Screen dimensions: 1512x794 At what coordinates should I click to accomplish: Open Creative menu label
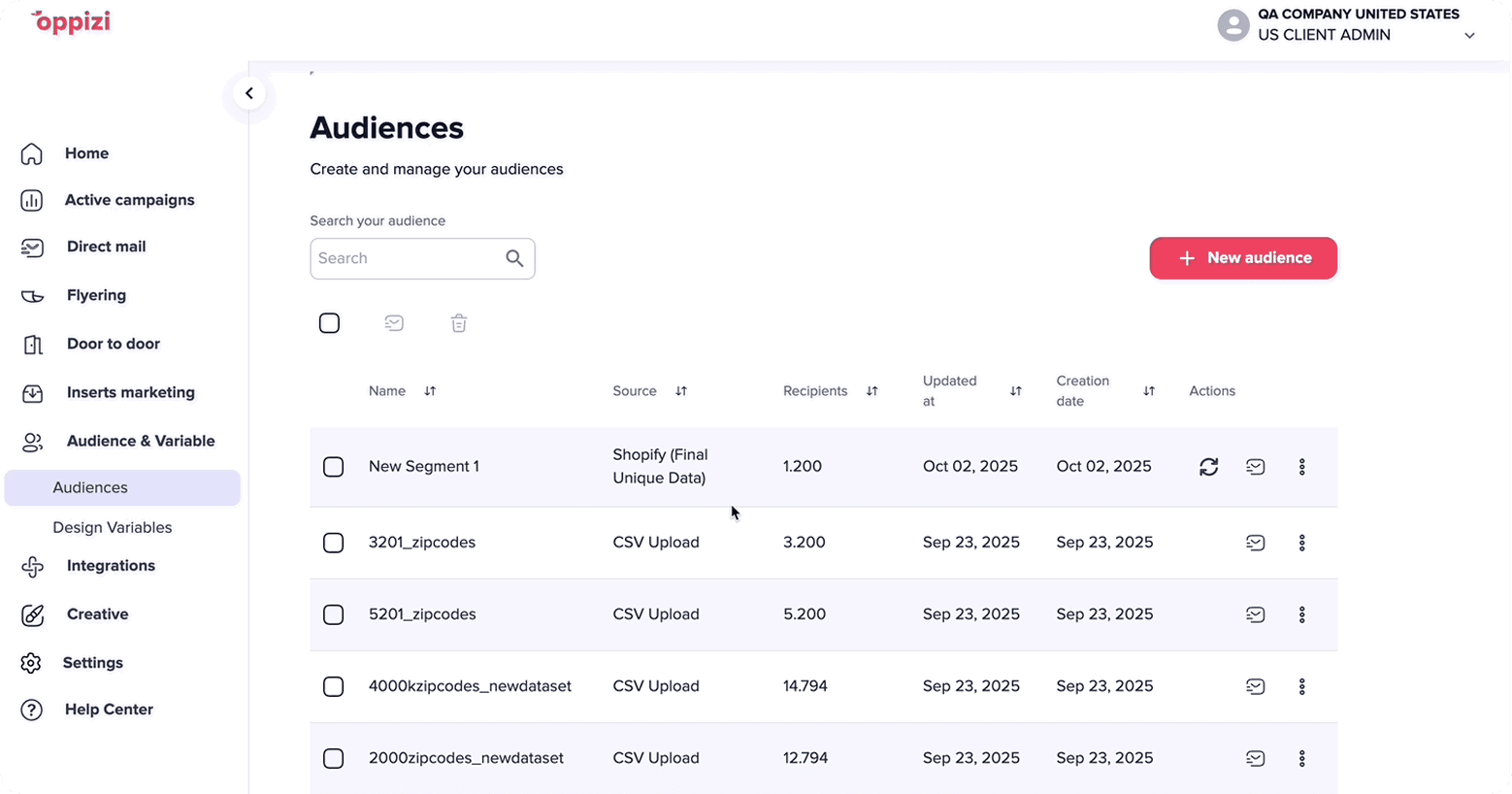[98, 614]
